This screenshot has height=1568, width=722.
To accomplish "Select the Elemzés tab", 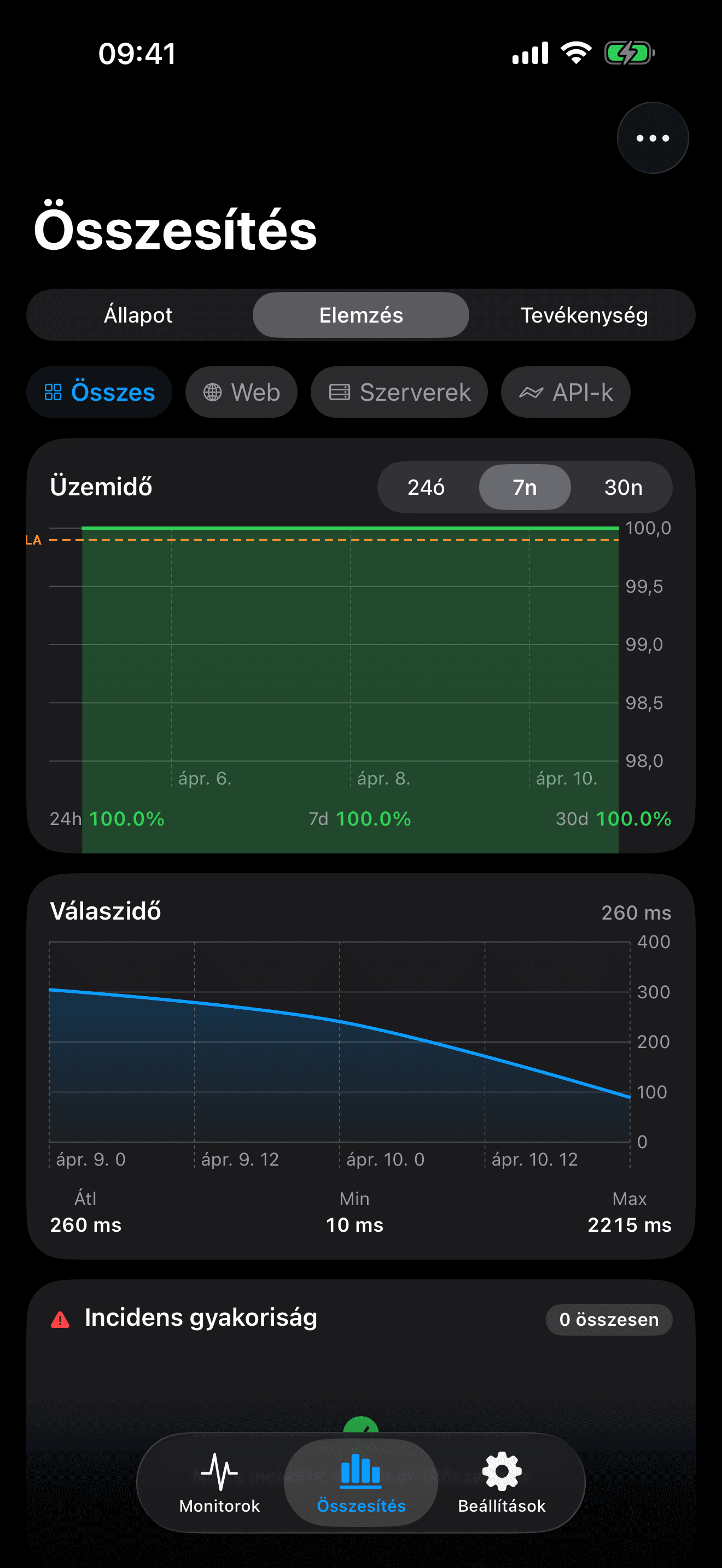I will tap(361, 315).
